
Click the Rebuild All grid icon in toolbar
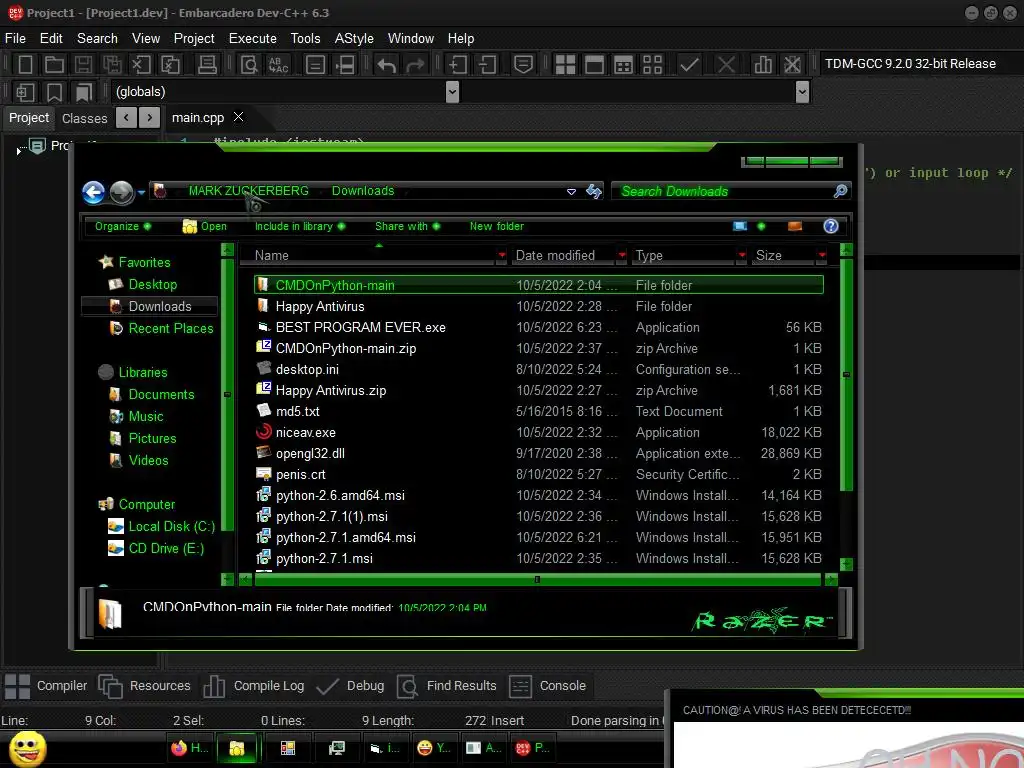pos(652,64)
